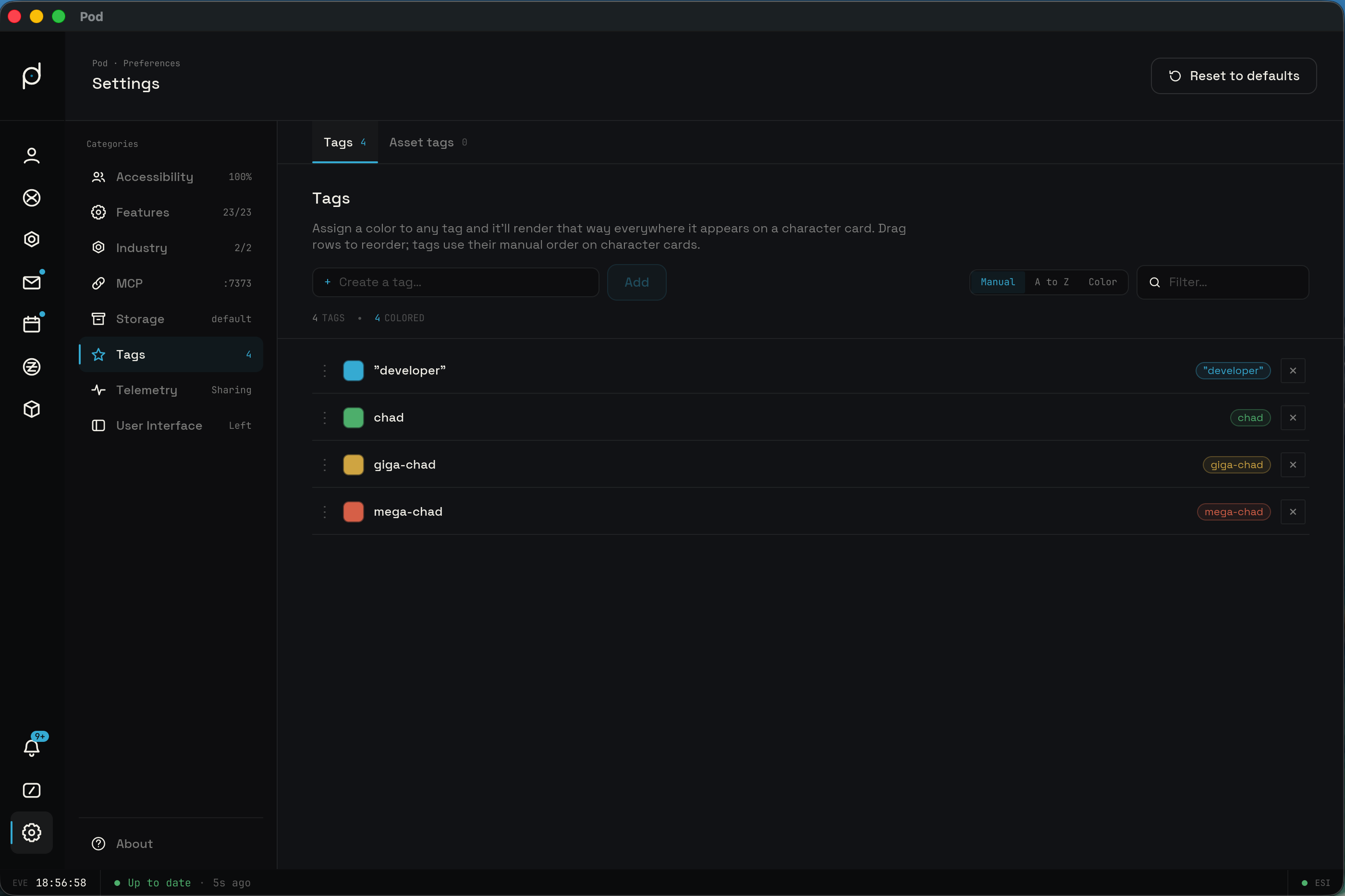
Task: Open the Mail envelope icon
Action: 31,282
